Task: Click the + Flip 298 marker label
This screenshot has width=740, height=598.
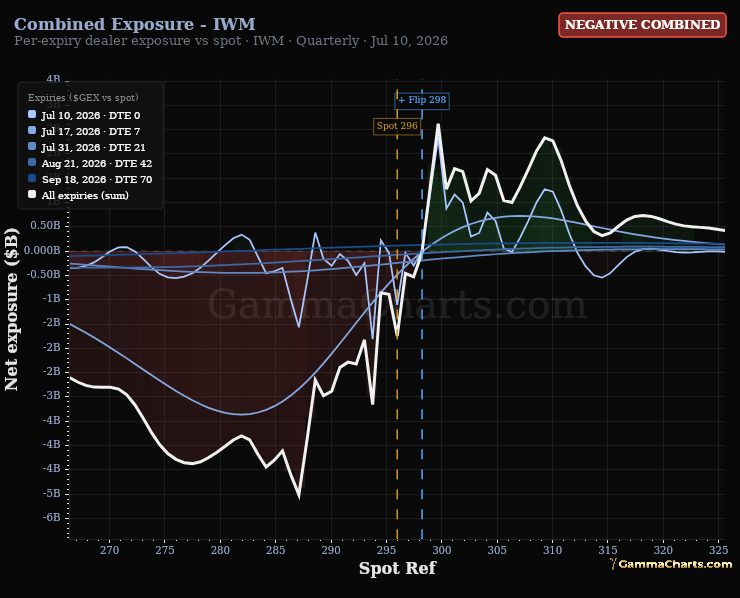Action: (x=422, y=100)
